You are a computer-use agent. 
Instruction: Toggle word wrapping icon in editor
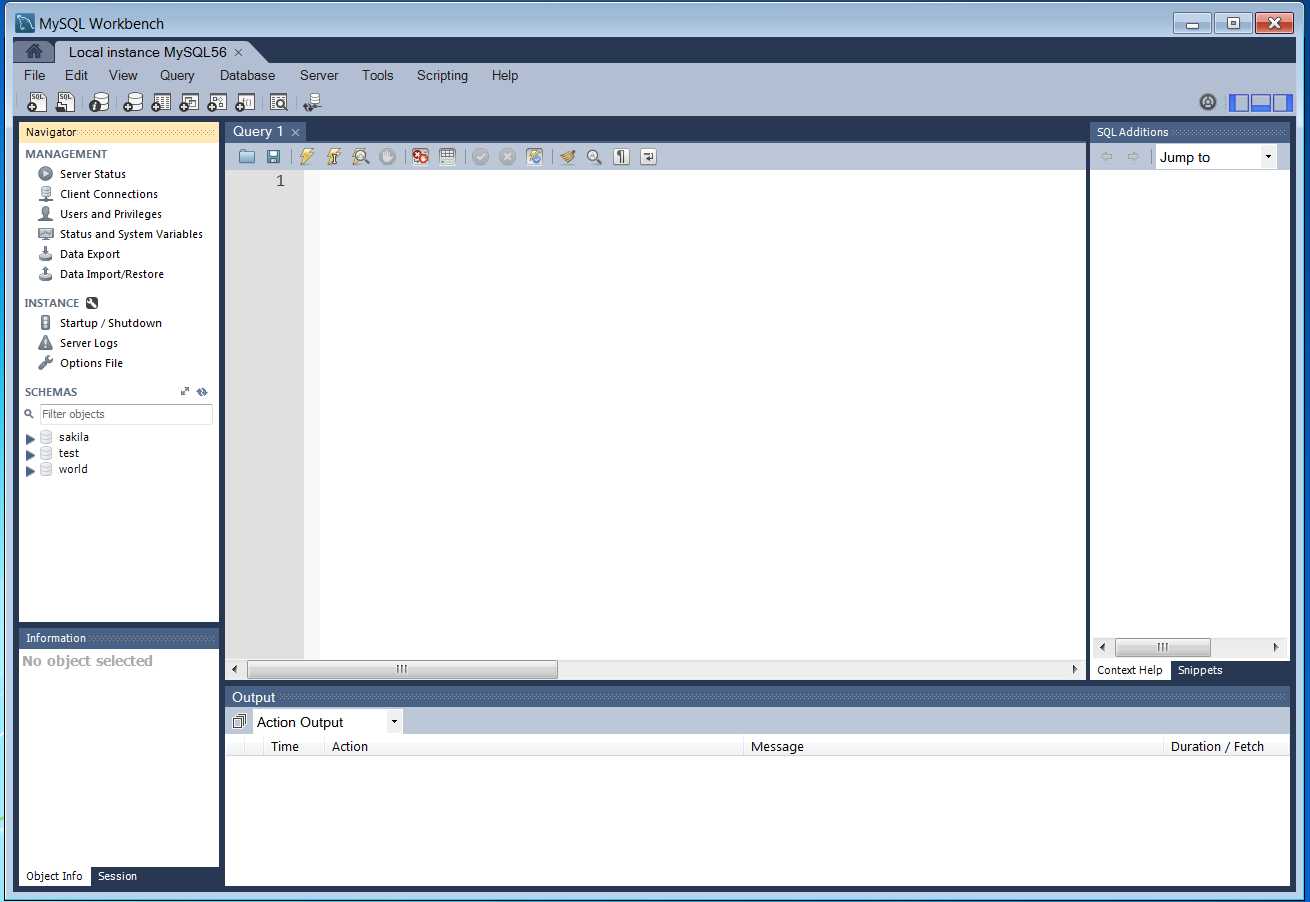pyautogui.click(x=648, y=157)
